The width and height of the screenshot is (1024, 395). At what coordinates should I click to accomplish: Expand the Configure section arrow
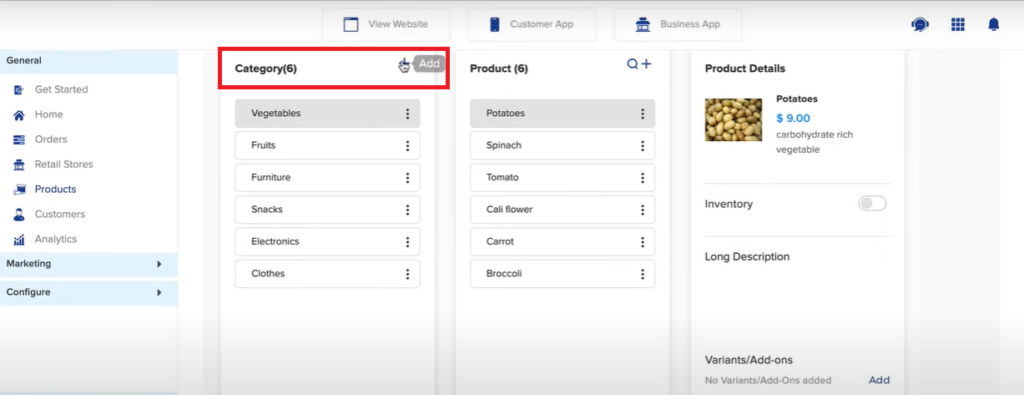pyautogui.click(x=159, y=292)
